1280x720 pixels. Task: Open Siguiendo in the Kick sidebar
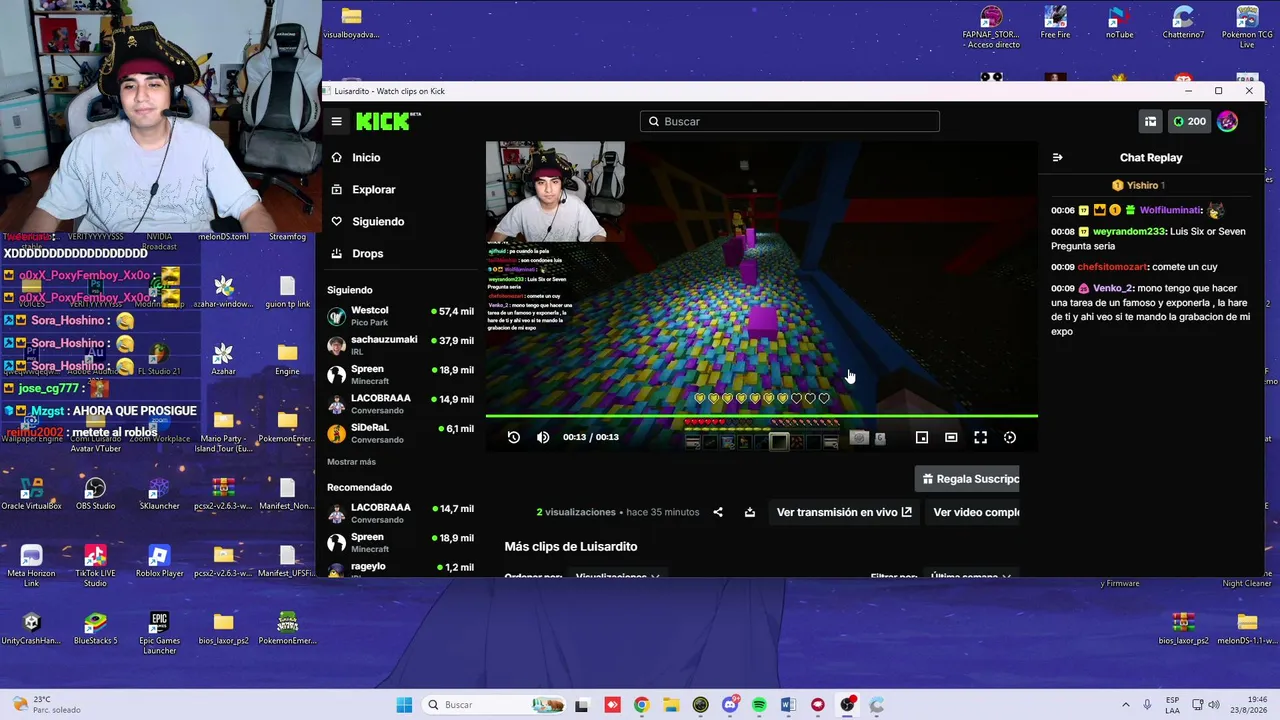coord(378,221)
